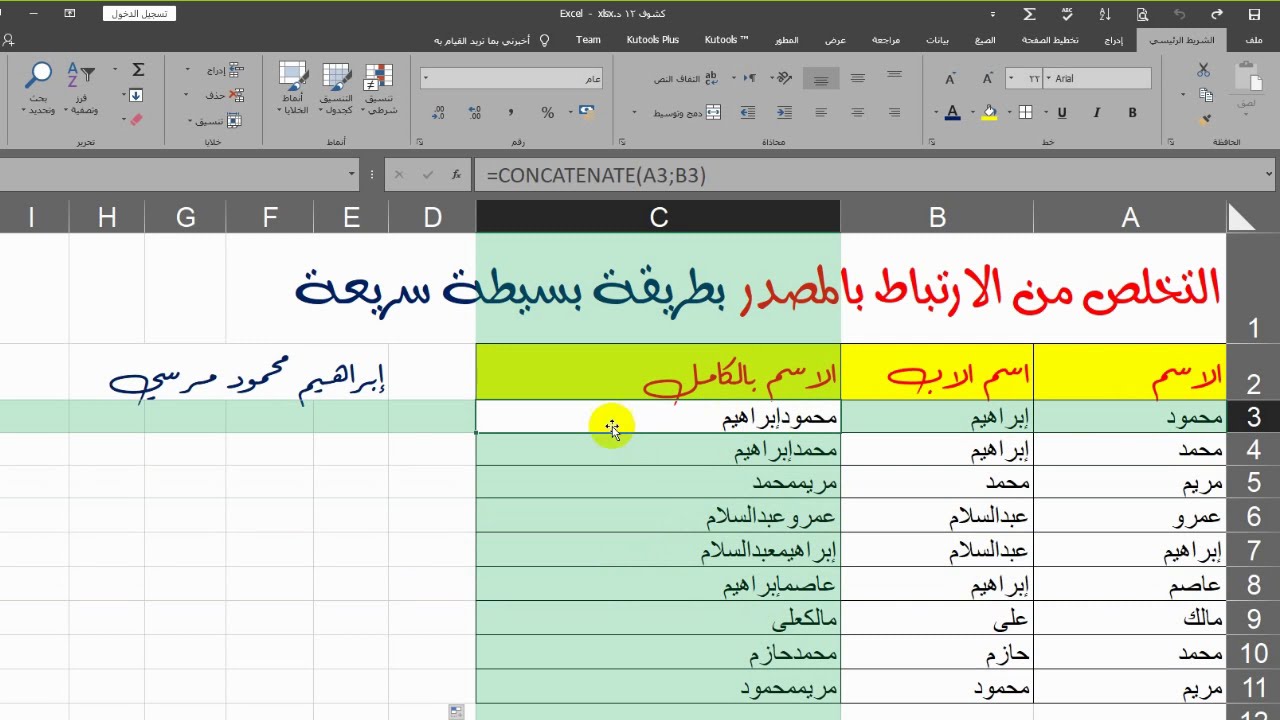Toggle Underline formatting
The width and height of the screenshot is (1280, 720).
(x=1062, y=113)
